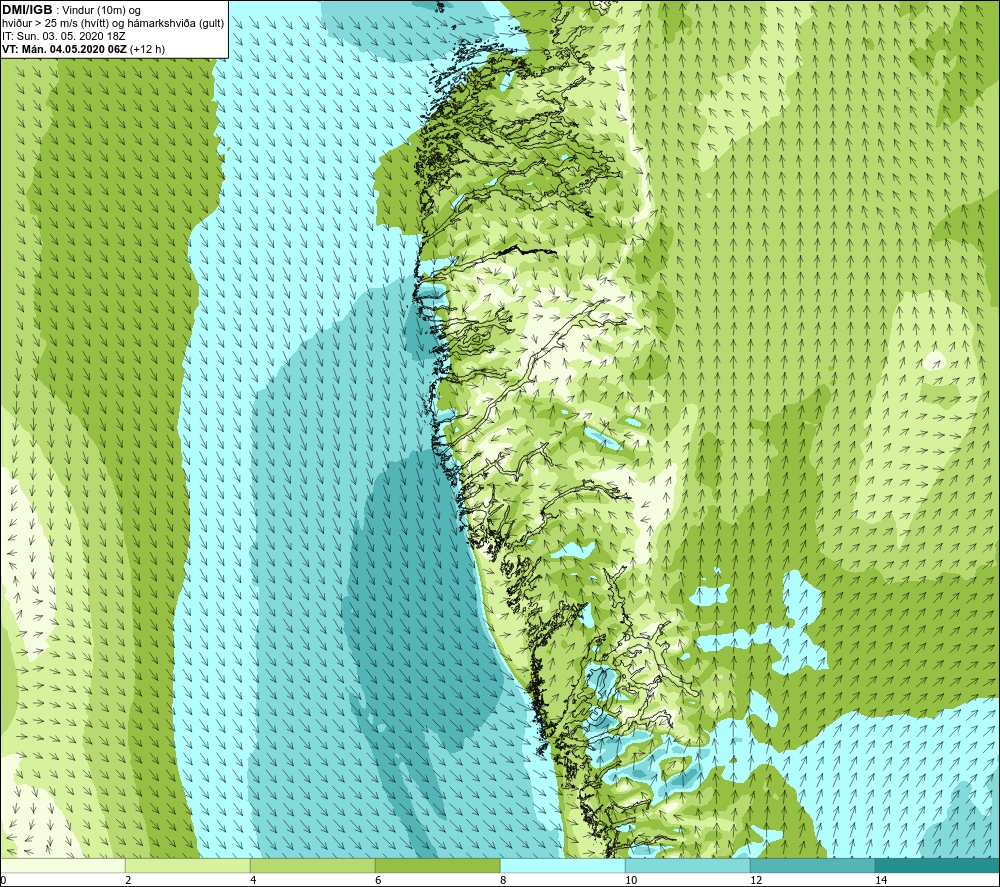Click the 'IT: Sun. 03. 05. 2020 18Z' line
1000x887 pixels.
click(x=64, y=36)
